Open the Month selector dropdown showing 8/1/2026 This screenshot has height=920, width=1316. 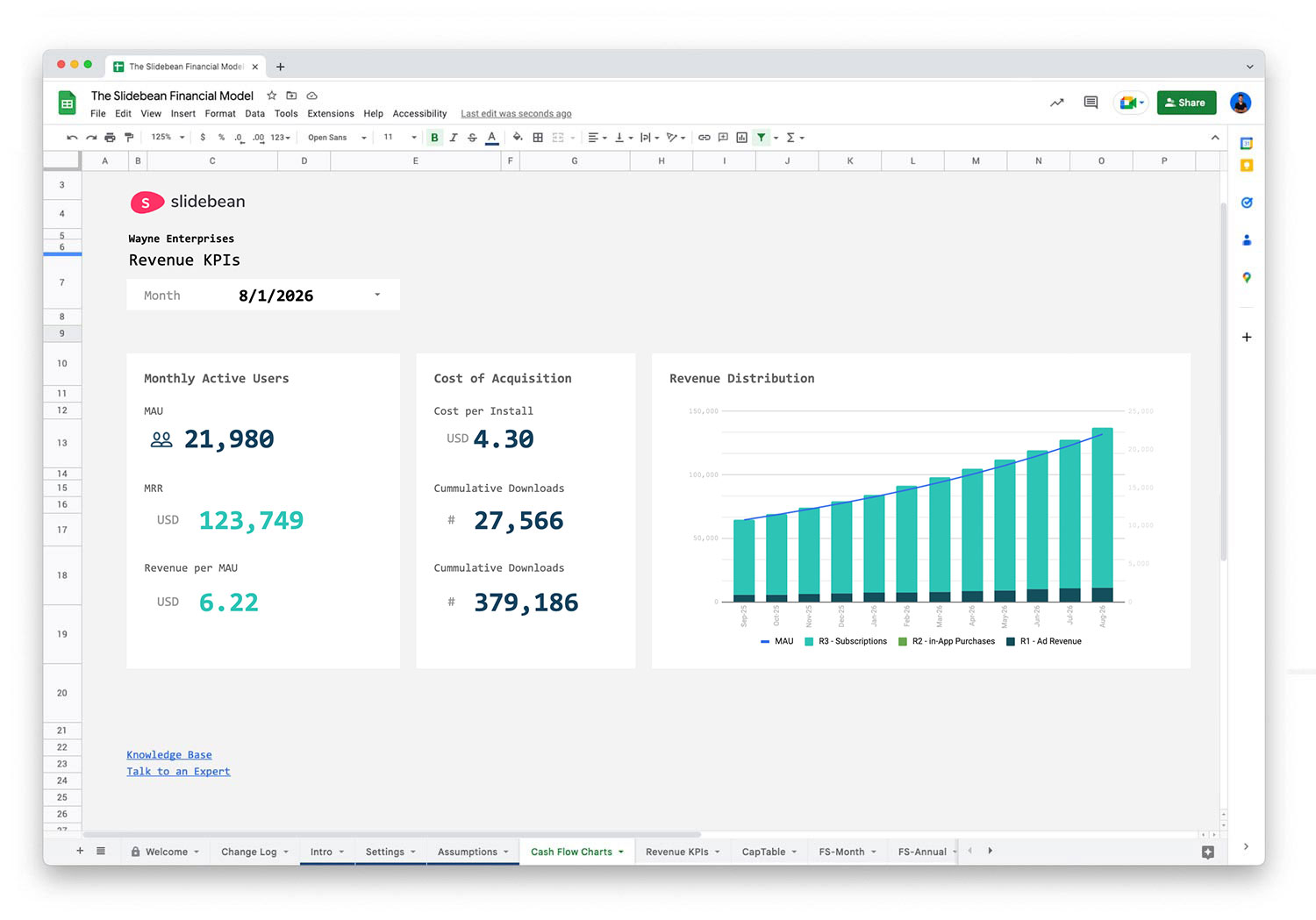pos(377,295)
